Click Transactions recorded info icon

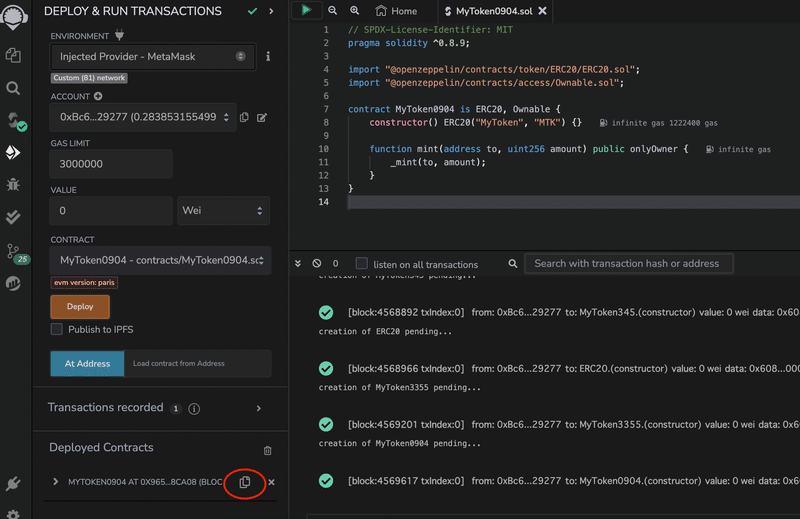(194, 408)
